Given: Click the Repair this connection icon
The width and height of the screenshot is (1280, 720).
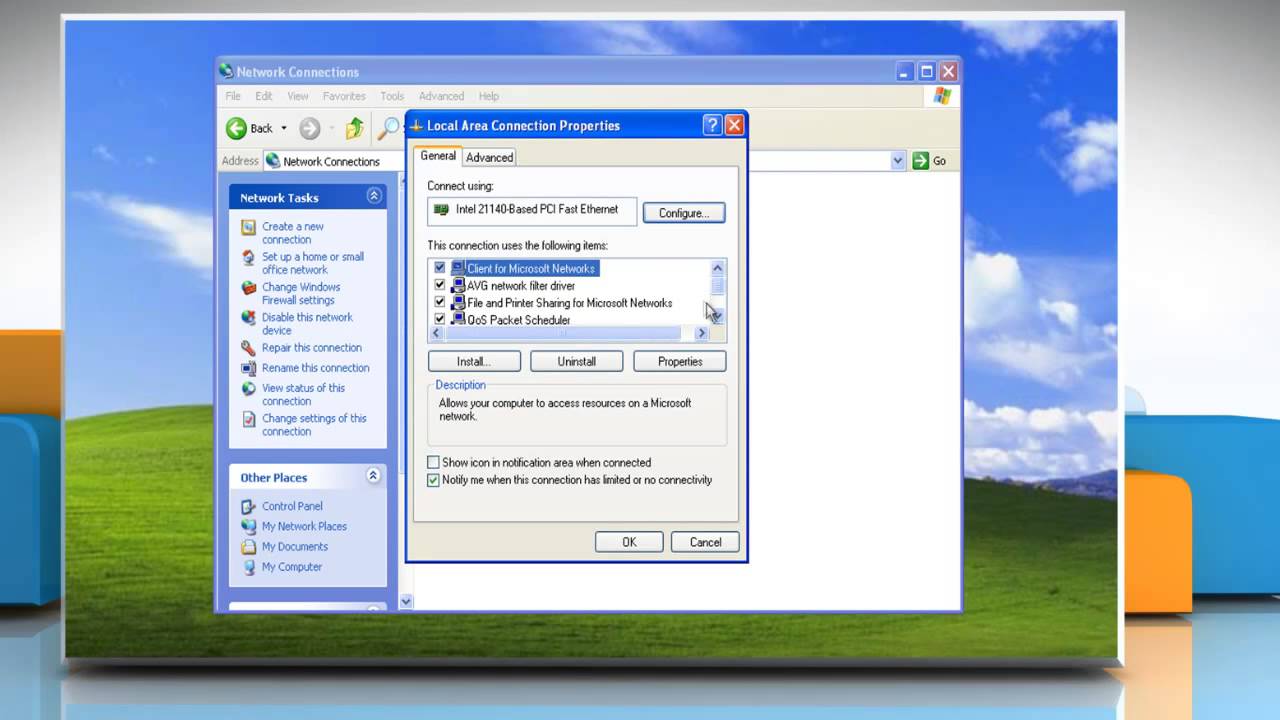Looking at the screenshot, I should [x=249, y=348].
